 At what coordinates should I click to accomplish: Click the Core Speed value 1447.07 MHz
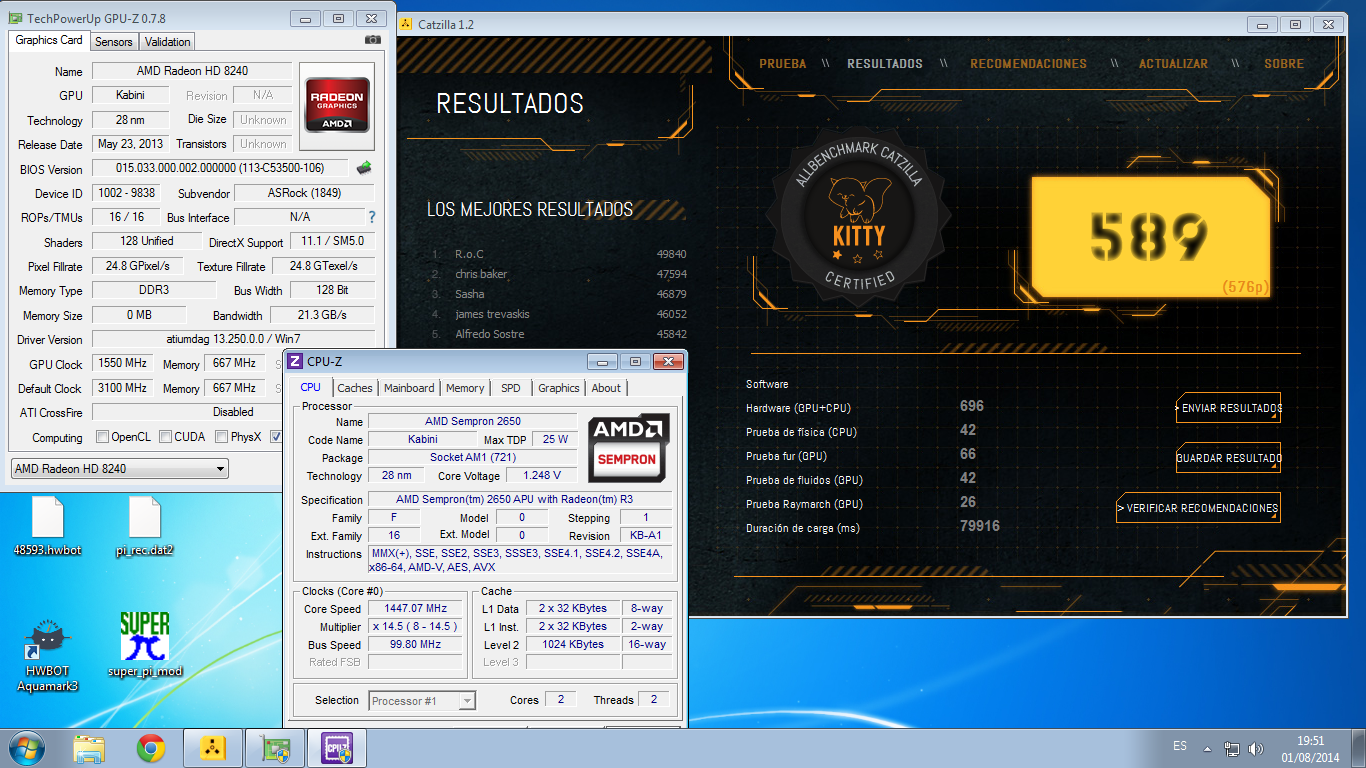coord(416,608)
